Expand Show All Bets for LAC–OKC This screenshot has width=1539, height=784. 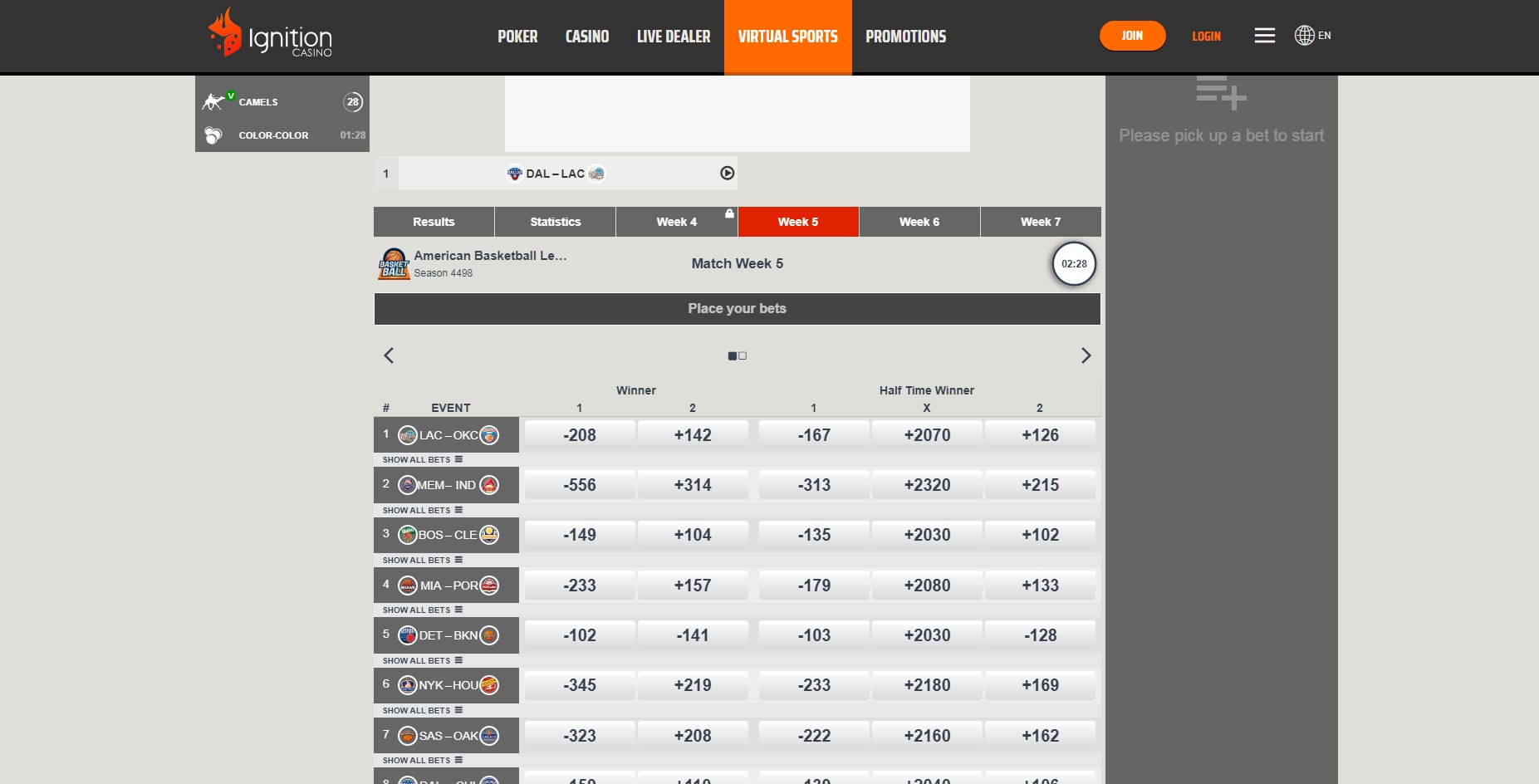(x=422, y=459)
